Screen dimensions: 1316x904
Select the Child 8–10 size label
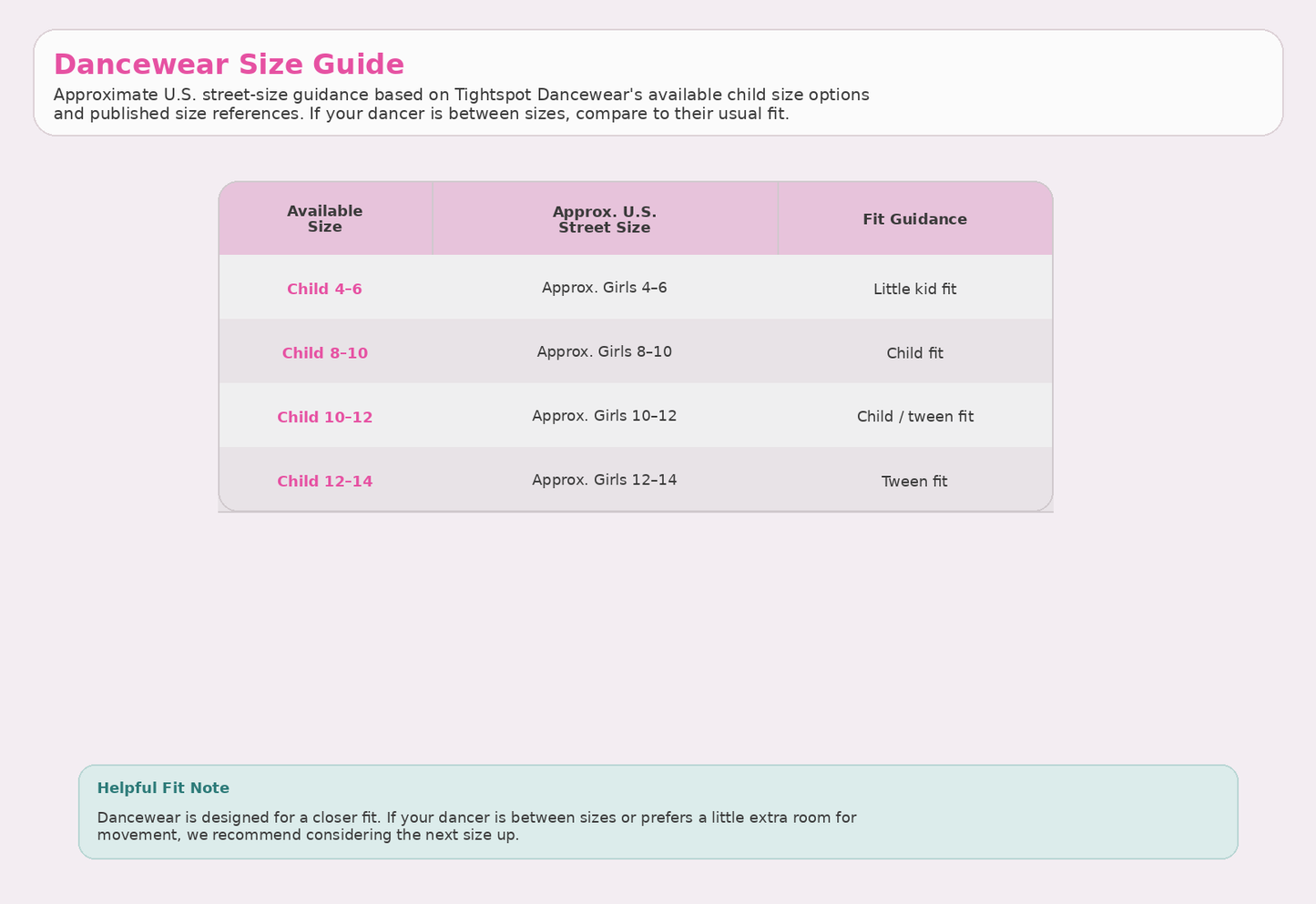(x=324, y=353)
